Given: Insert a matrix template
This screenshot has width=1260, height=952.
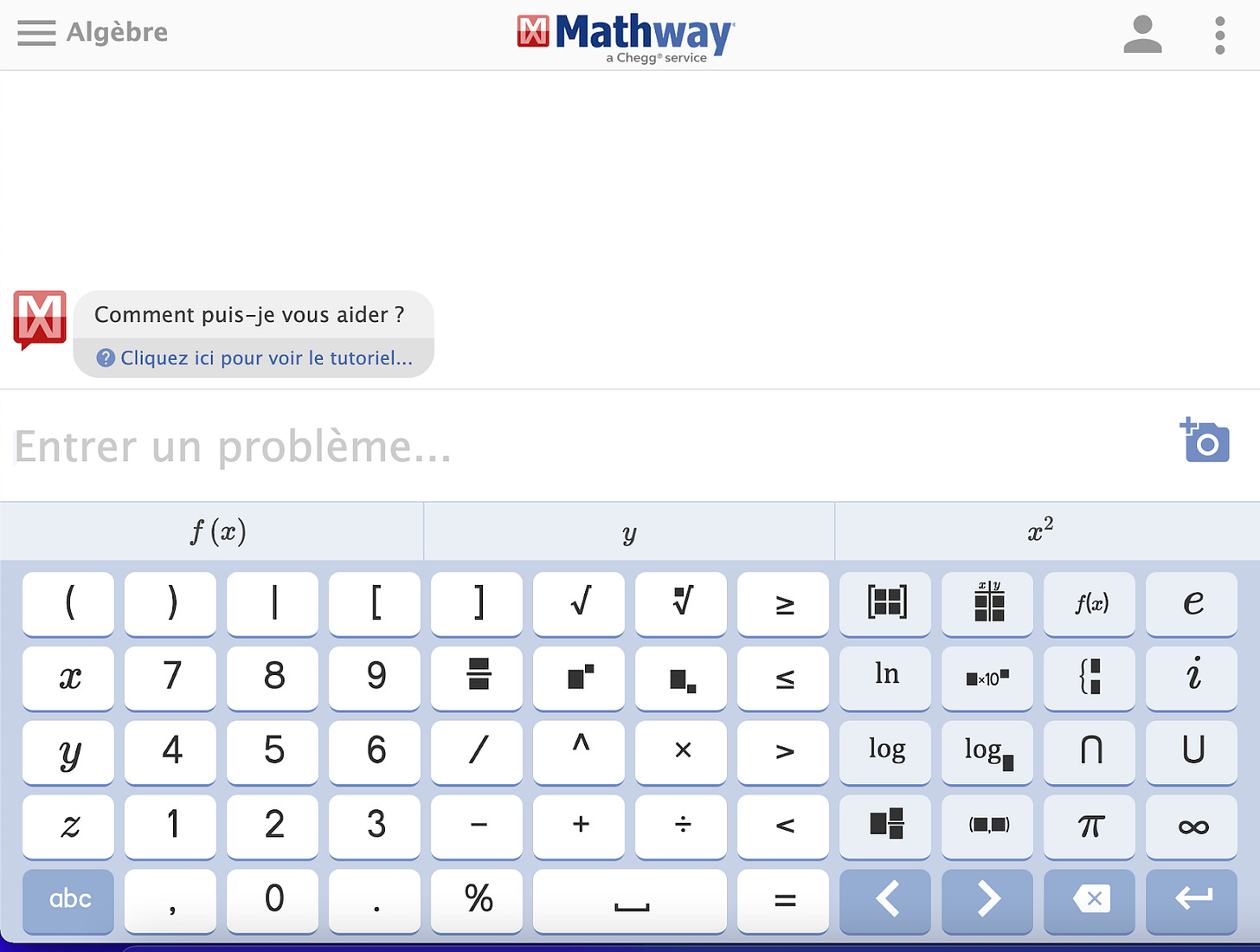Looking at the screenshot, I should pyautogui.click(x=885, y=604).
